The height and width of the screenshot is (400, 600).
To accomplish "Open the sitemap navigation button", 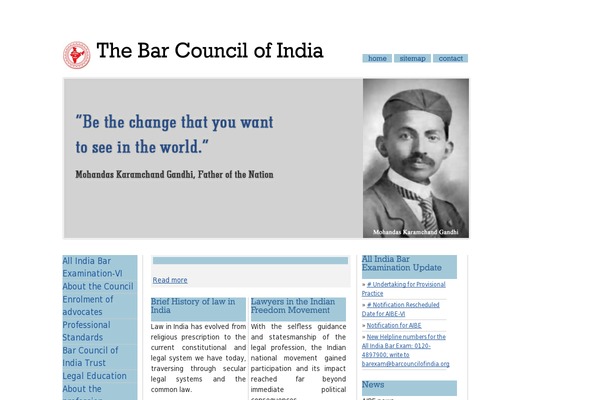I will (x=412, y=58).
